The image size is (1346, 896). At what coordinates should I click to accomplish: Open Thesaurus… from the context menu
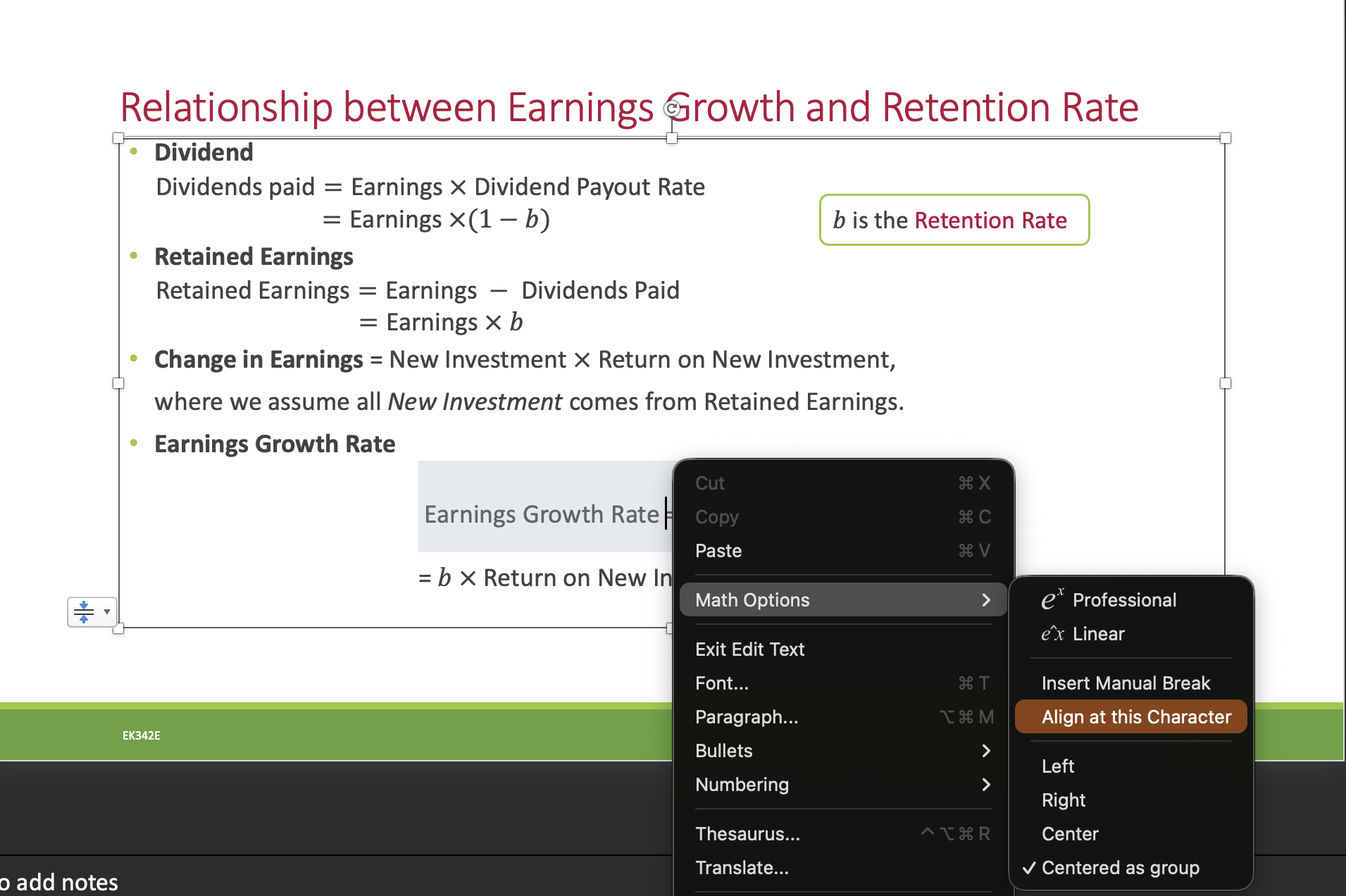[843, 833]
